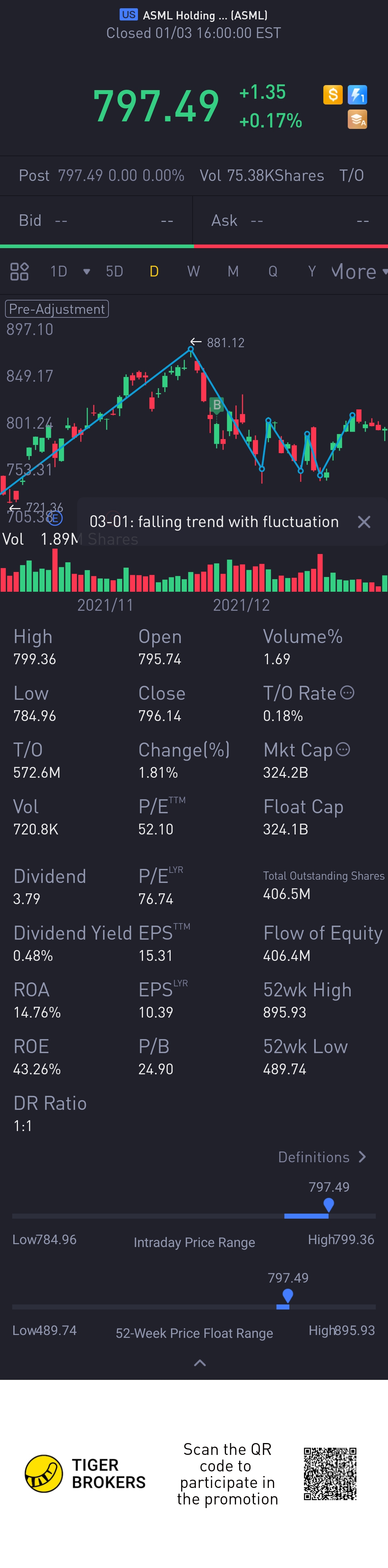The height and width of the screenshot is (1568, 388).
Task: Tap the yellow dollar sign icon
Action: pyautogui.click(x=333, y=95)
